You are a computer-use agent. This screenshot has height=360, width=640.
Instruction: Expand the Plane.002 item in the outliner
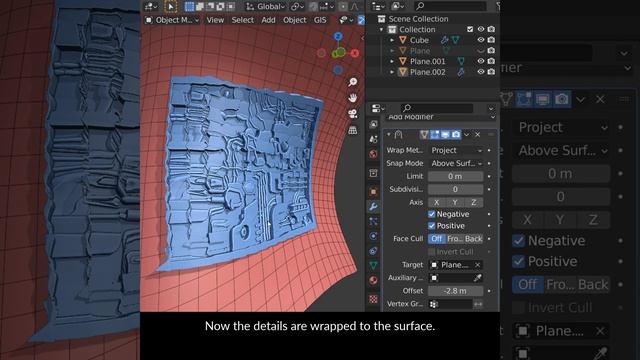(392, 72)
